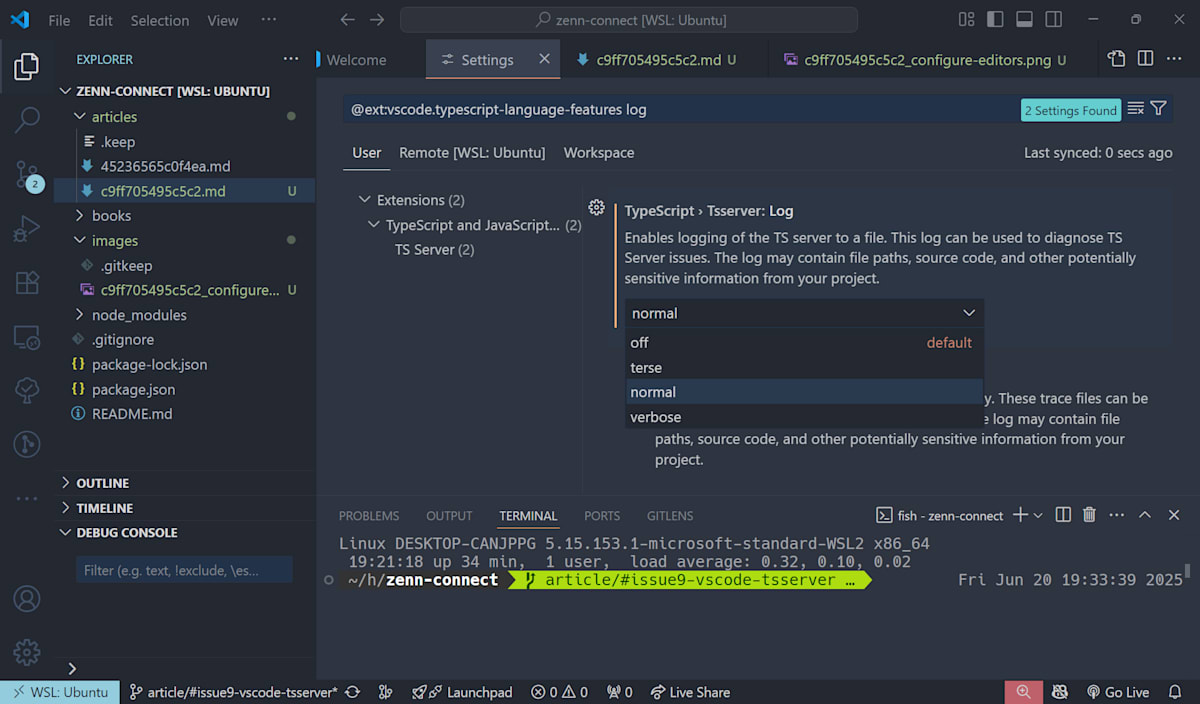Switch to the Welcome tab

click(356, 60)
